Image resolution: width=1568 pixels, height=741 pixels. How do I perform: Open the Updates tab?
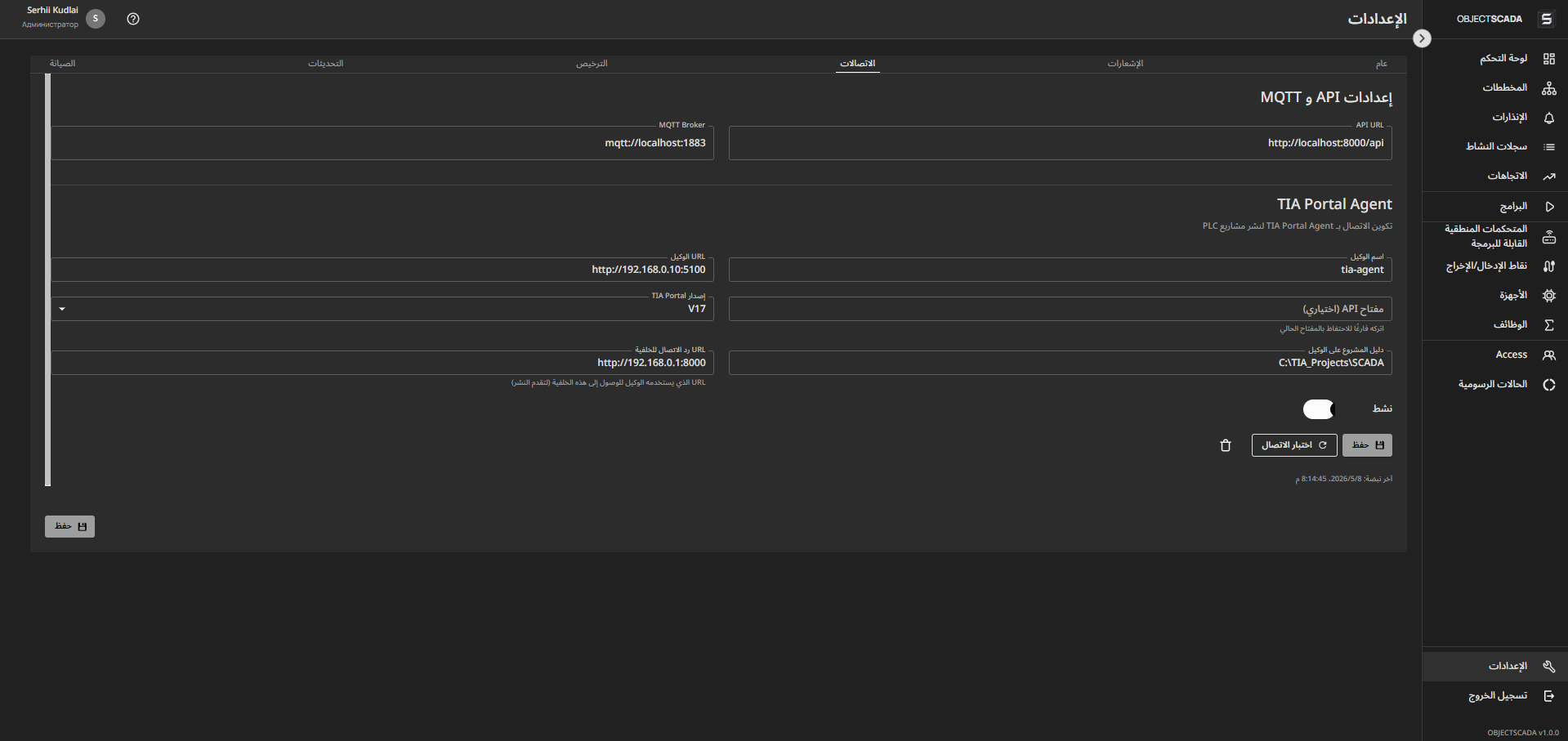(325, 64)
